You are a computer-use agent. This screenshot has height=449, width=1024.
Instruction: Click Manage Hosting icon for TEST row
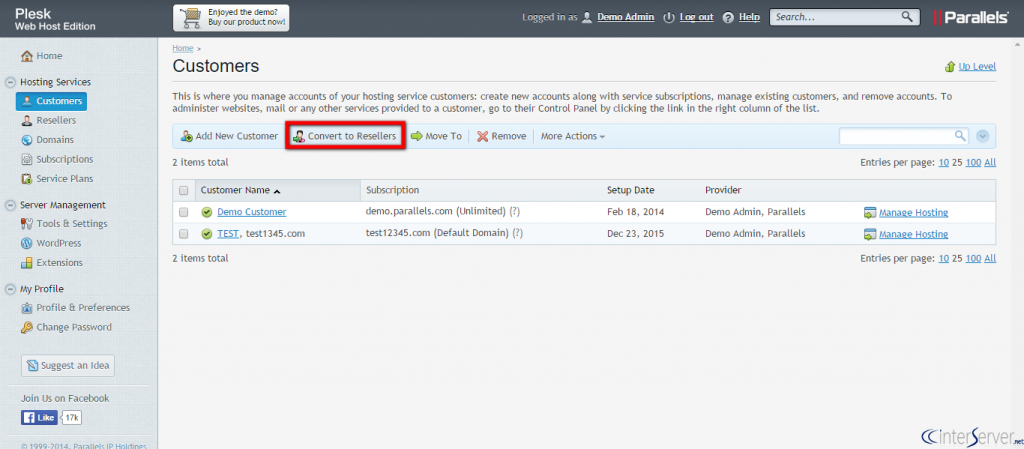(x=870, y=234)
